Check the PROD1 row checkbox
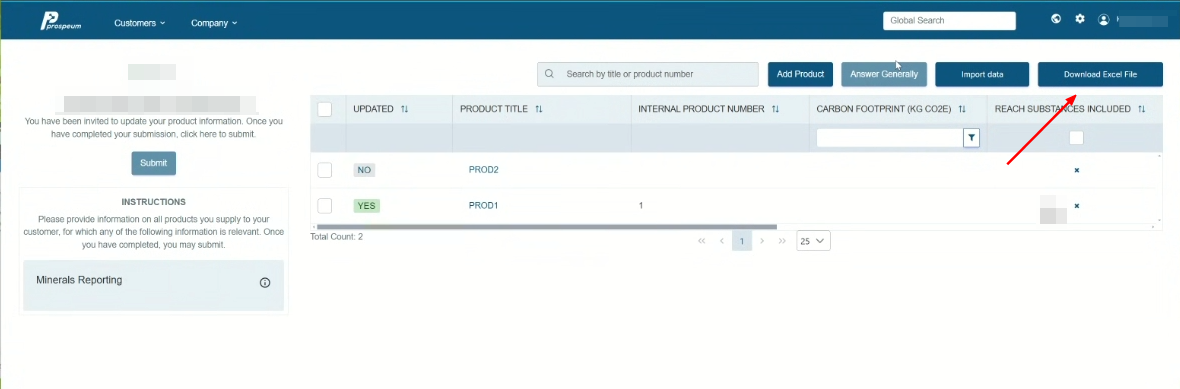 tap(325, 205)
